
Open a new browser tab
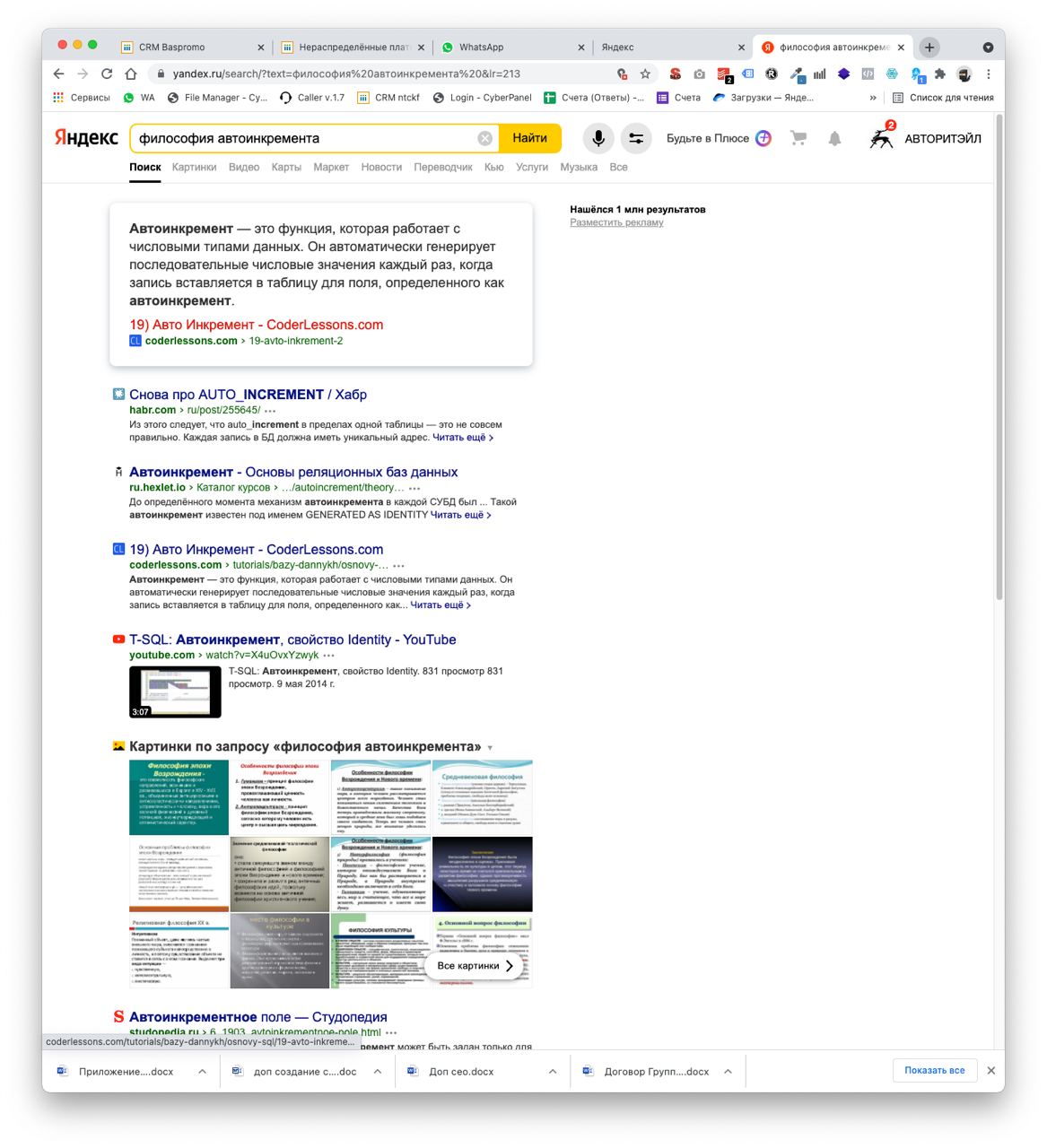[x=929, y=48]
